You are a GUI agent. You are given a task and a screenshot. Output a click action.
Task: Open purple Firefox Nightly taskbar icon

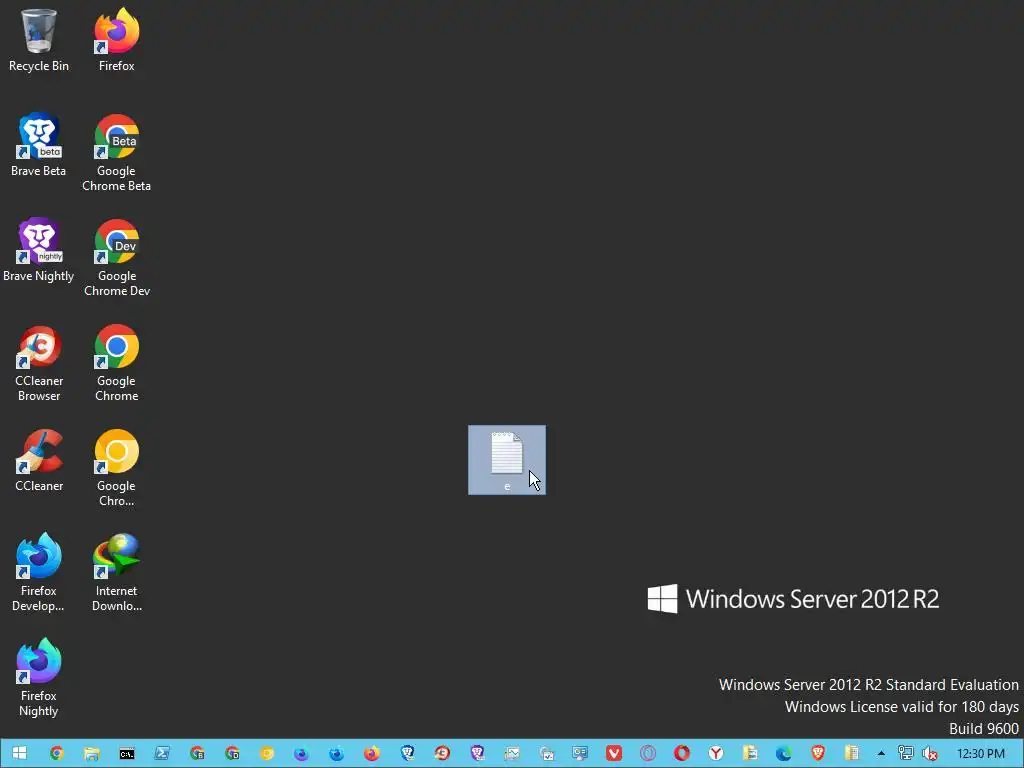tap(301, 754)
